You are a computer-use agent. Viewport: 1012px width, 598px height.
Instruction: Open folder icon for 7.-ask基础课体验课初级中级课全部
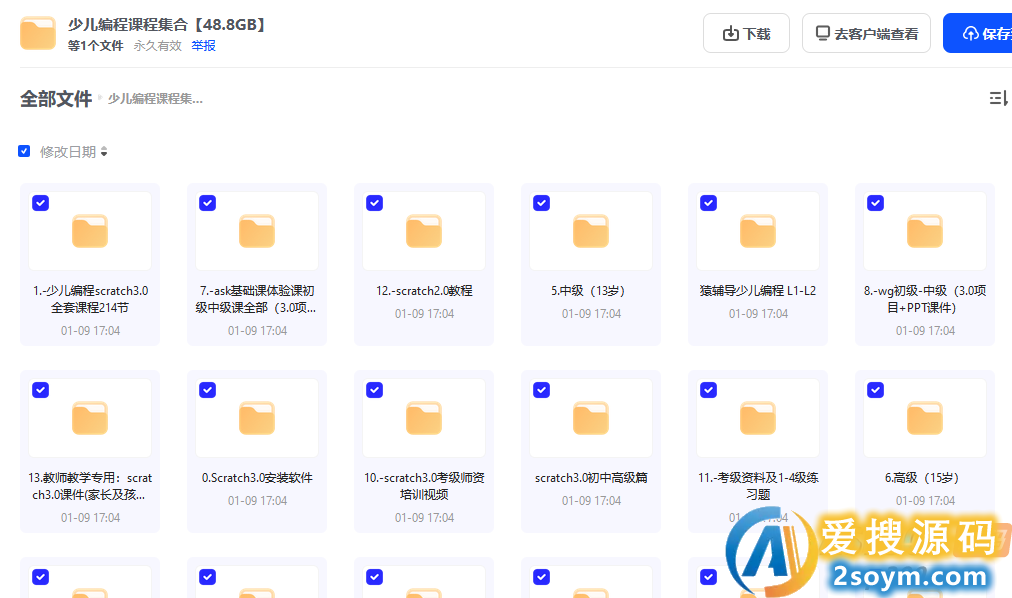257,232
